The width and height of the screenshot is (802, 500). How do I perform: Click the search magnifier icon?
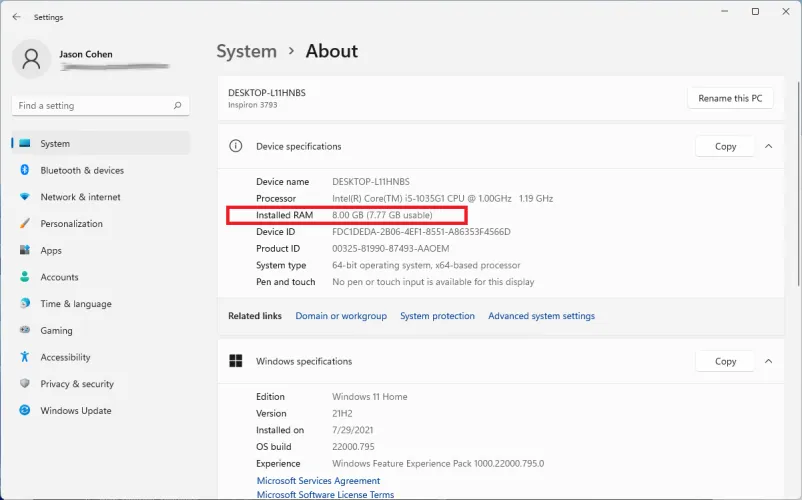(177, 106)
